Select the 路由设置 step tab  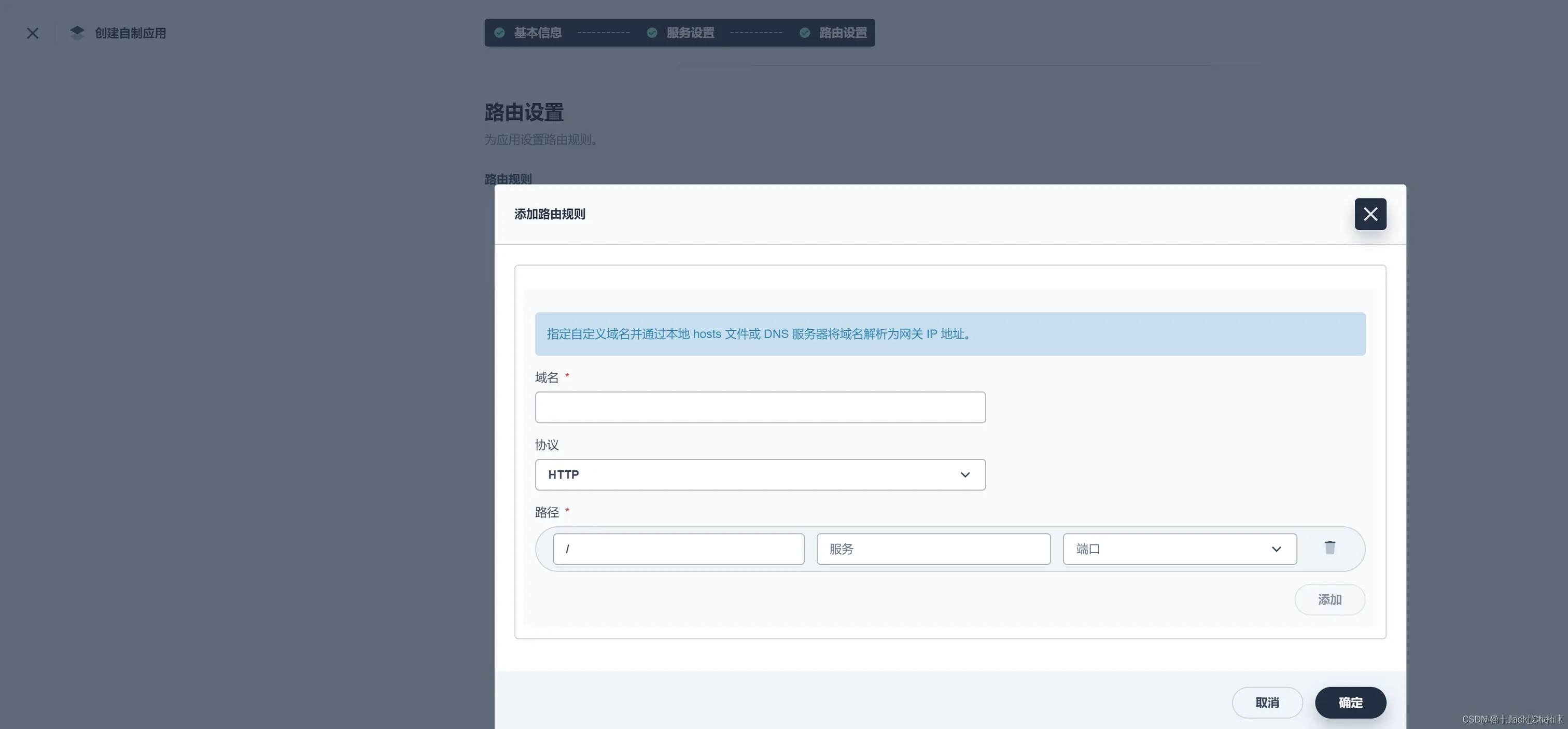pyautogui.click(x=843, y=33)
